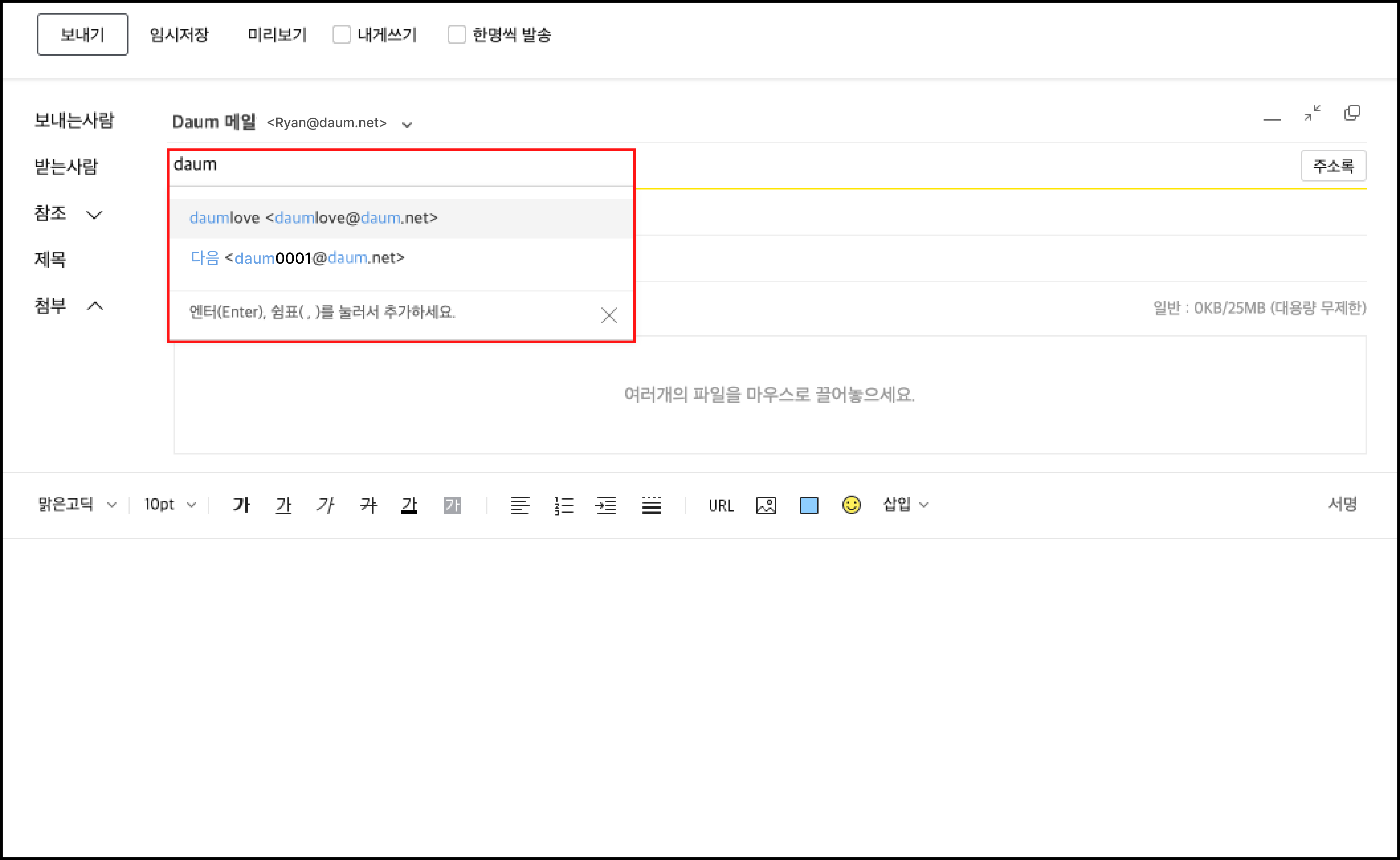Open the text background color 가 picker

tap(452, 505)
